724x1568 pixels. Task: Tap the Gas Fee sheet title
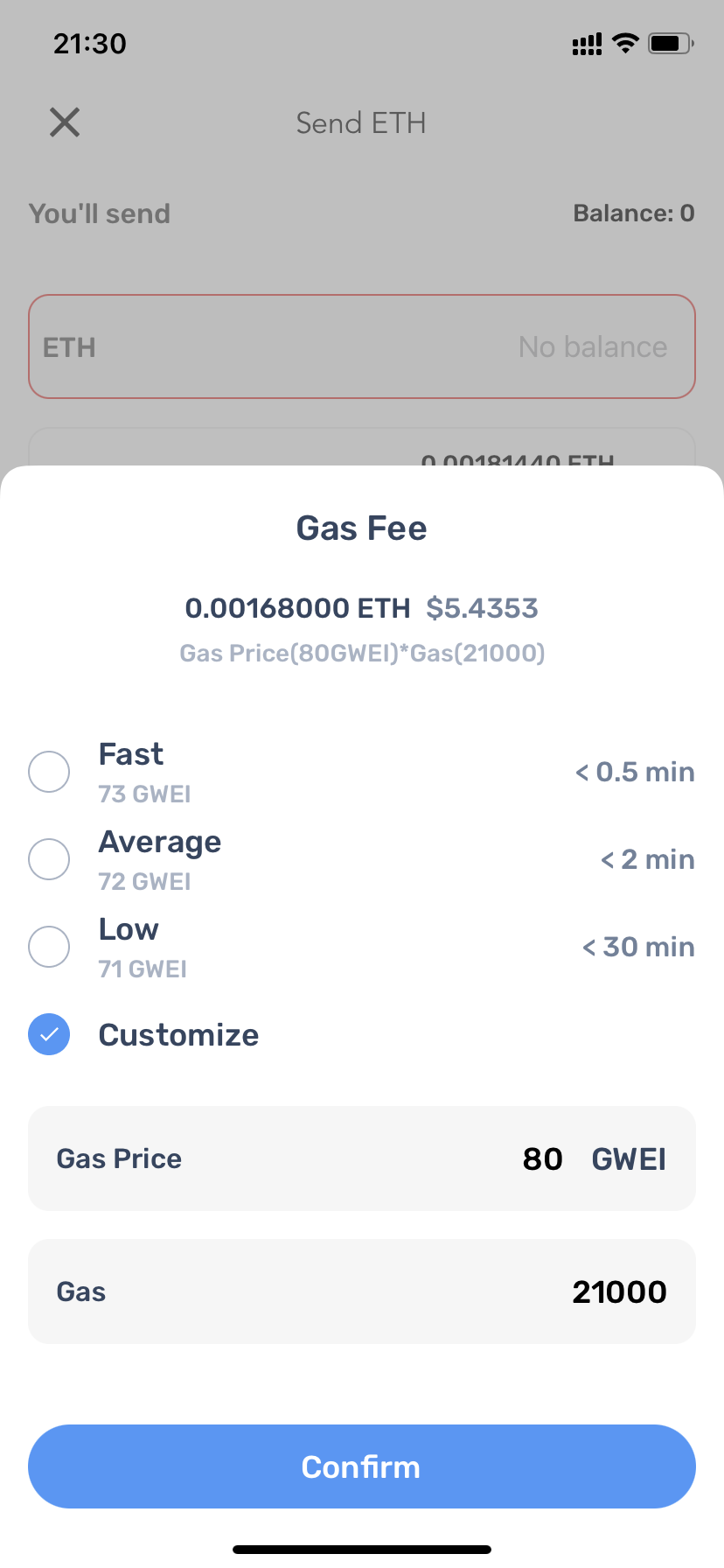pyautogui.click(x=362, y=528)
